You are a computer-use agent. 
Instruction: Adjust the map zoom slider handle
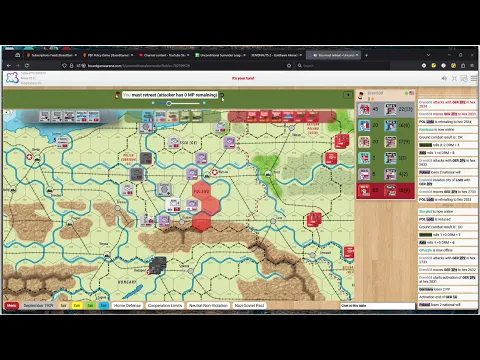(x=169, y=103)
